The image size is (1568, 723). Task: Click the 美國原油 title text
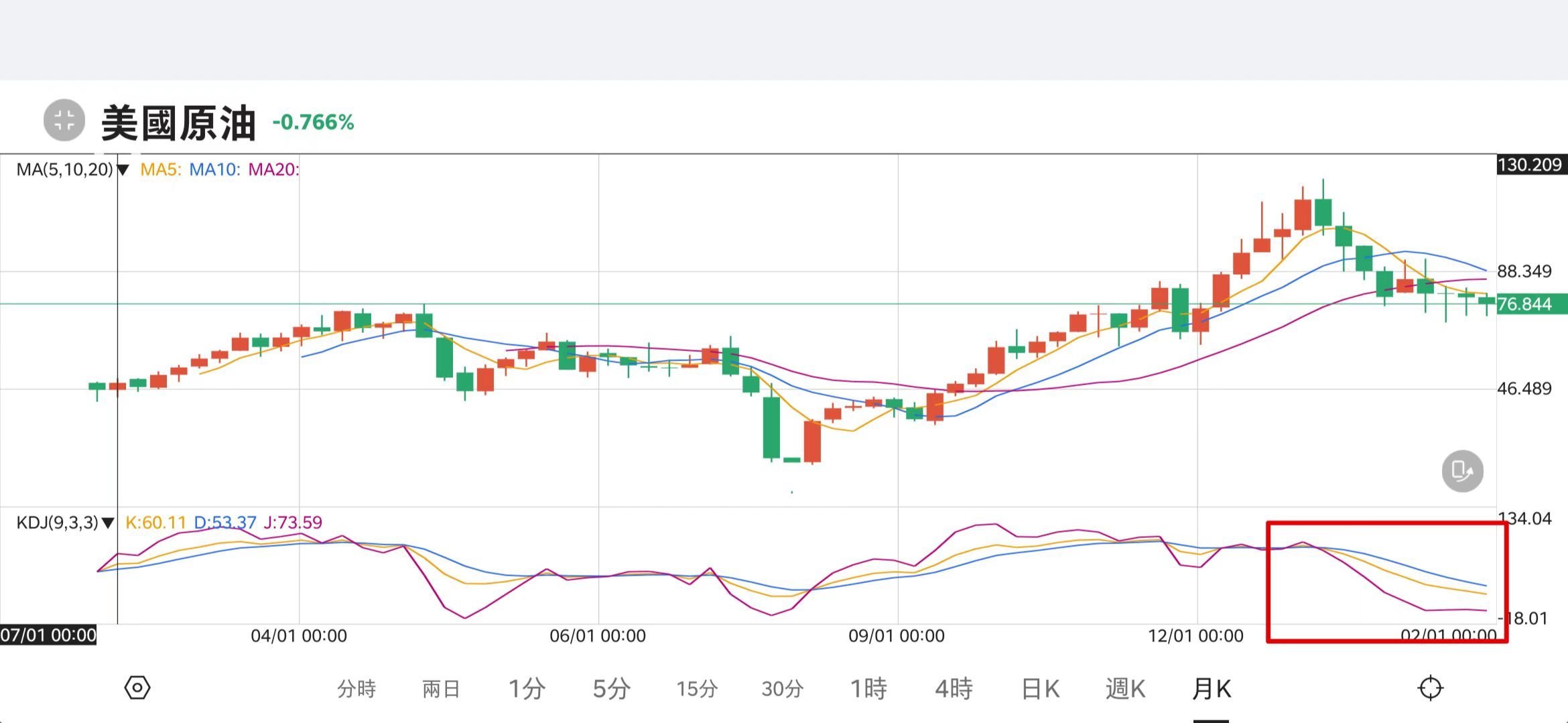click(x=178, y=123)
